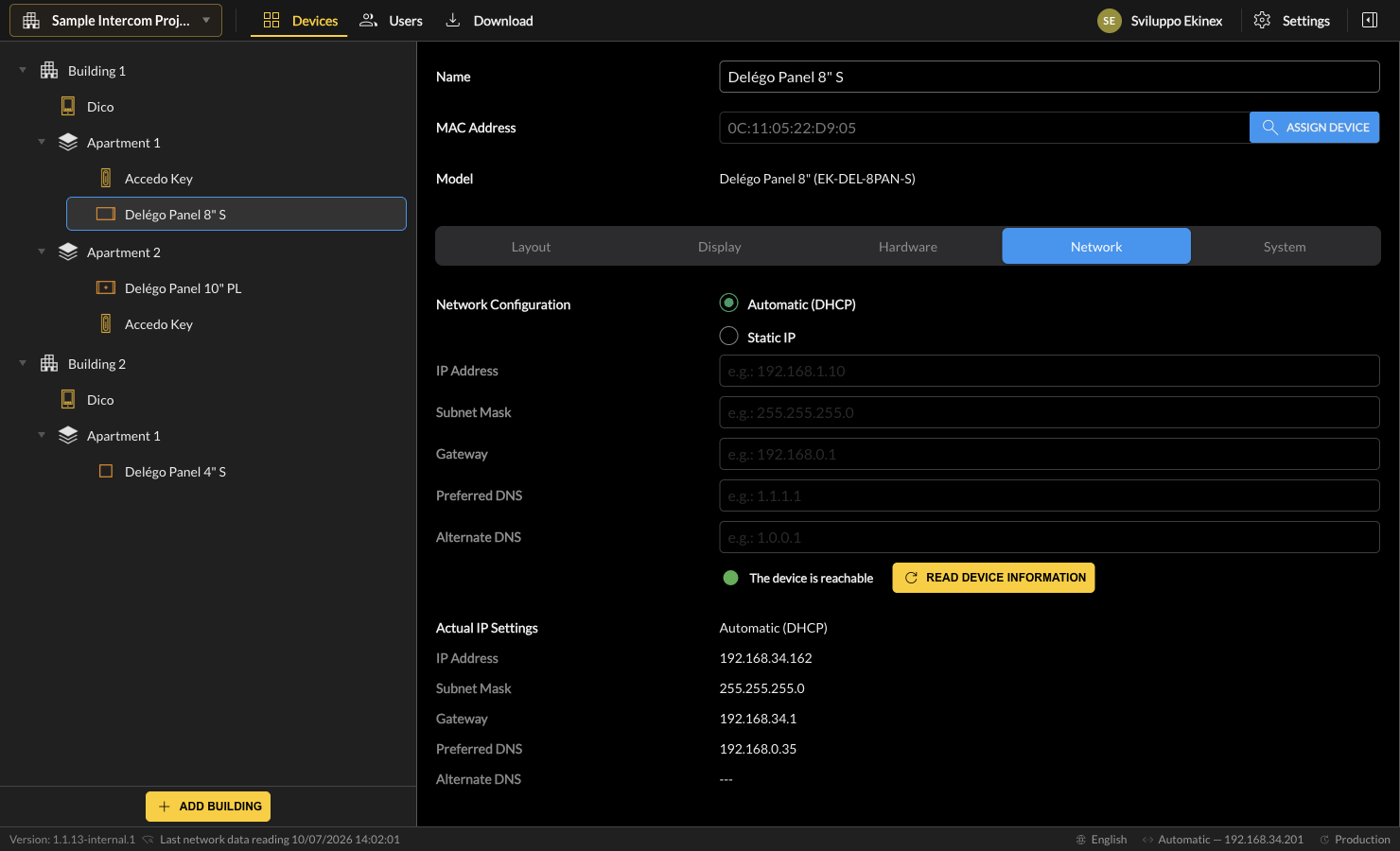The image size is (1400, 851).
Task: Open the Hardware tab
Action: tap(908, 246)
